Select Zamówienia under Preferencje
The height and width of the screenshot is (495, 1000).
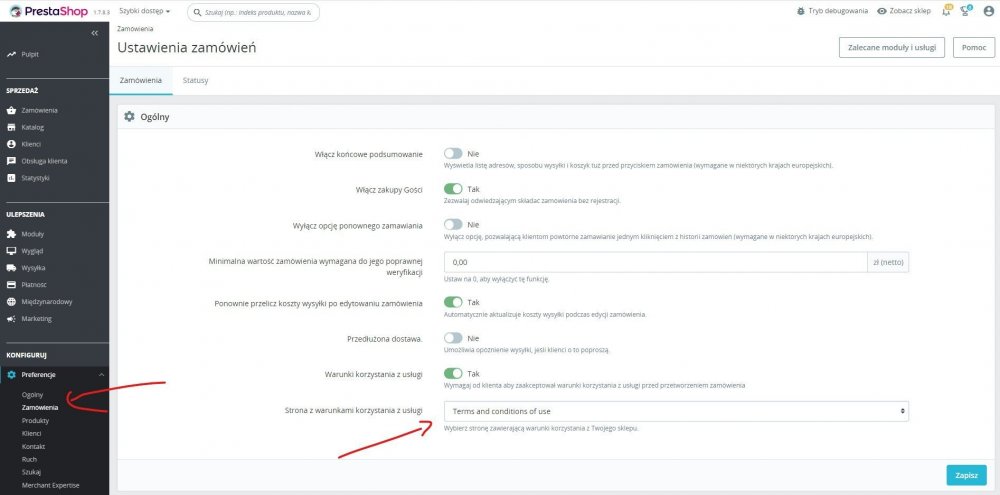40,408
